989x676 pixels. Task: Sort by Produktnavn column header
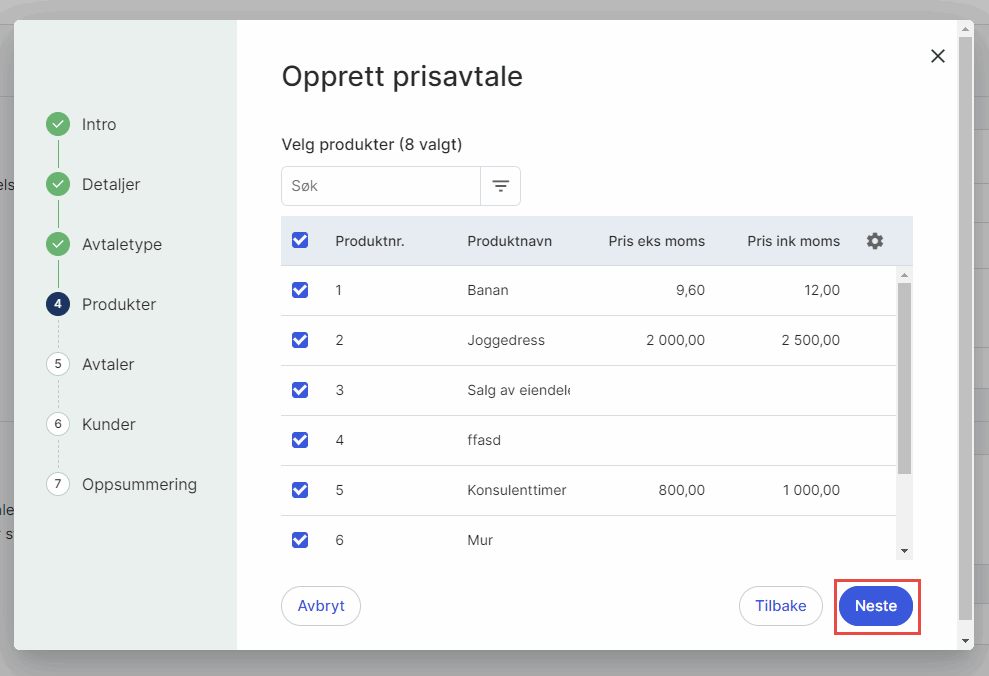click(509, 241)
